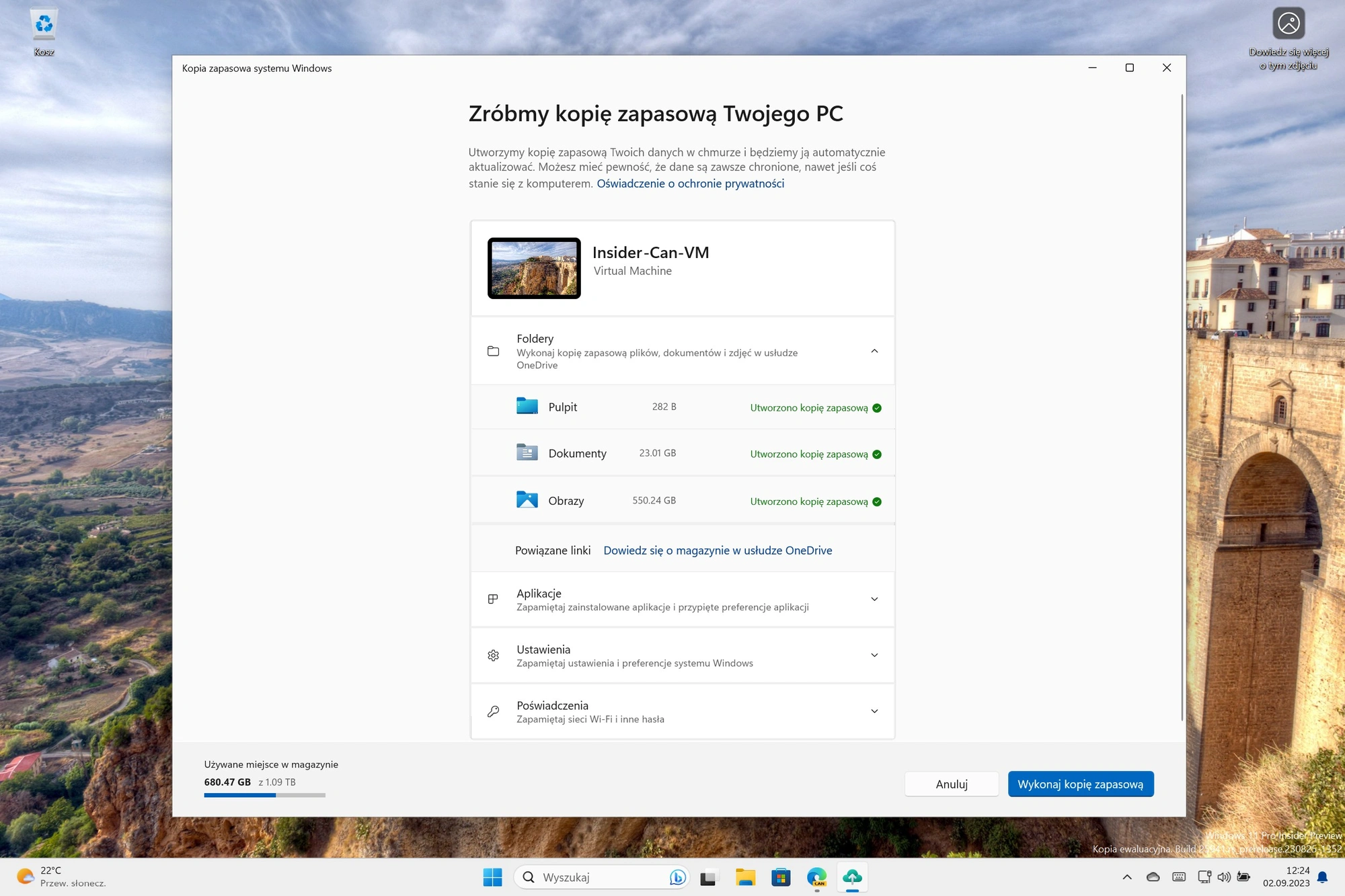Open the Windows Backup taskbar icon
The image size is (1345, 896).
coord(852,877)
